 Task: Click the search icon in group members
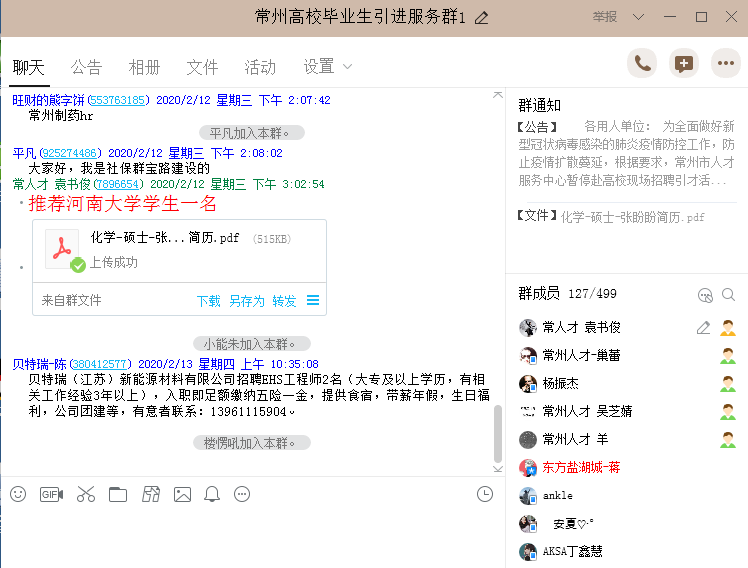[729, 294]
